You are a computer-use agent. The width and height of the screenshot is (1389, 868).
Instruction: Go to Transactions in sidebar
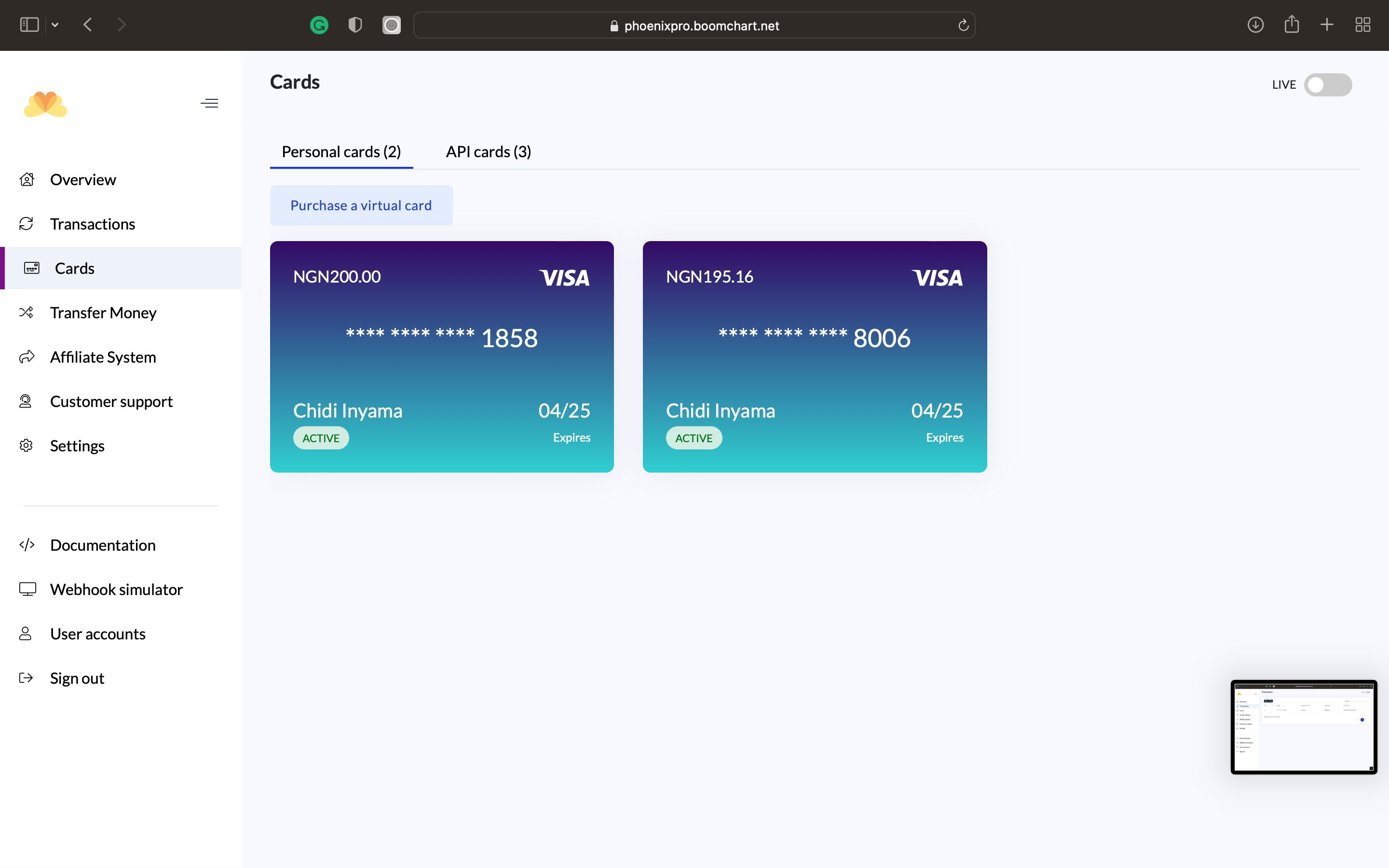point(93,224)
